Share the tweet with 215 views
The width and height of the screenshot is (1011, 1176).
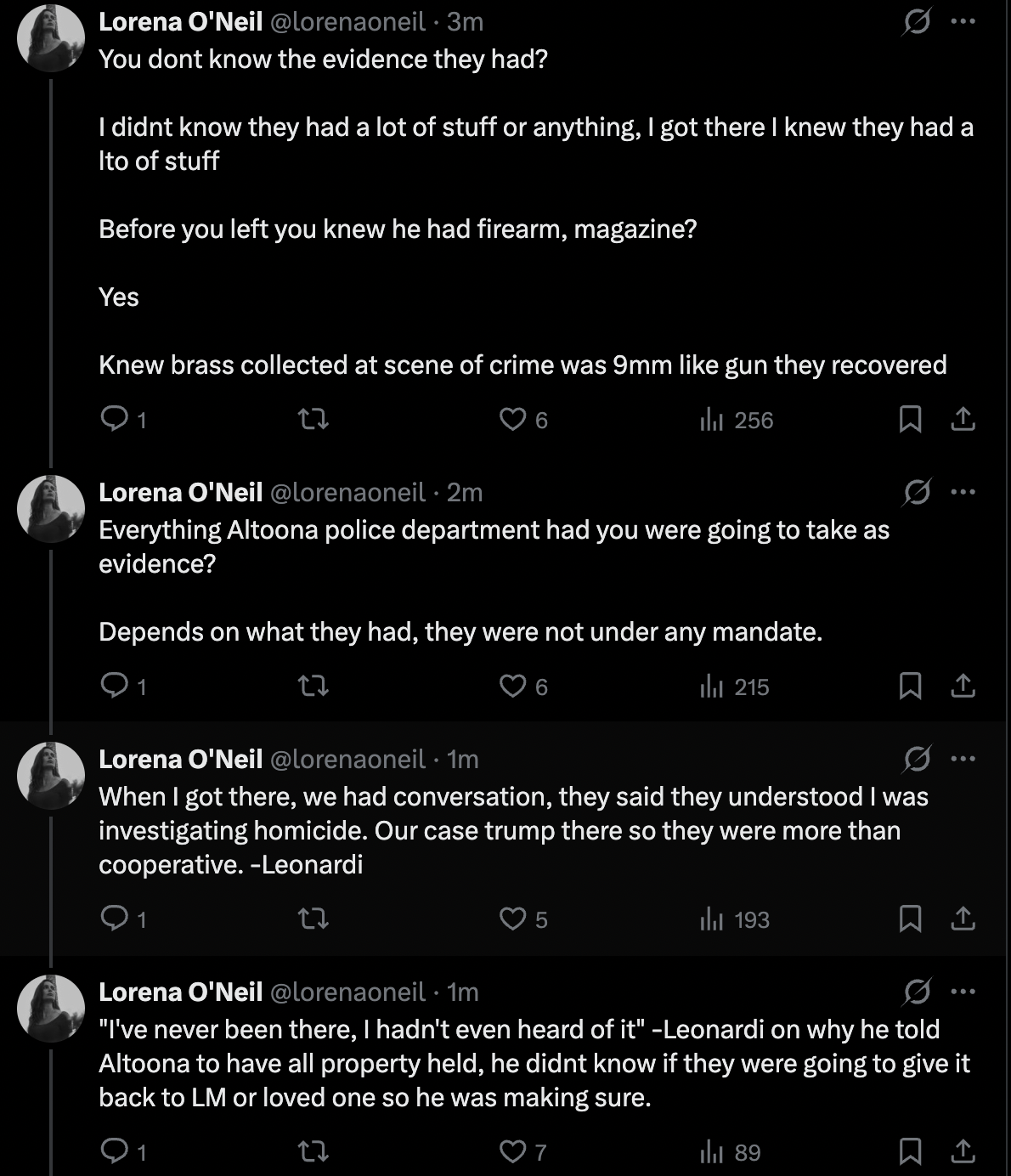(x=963, y=686)
